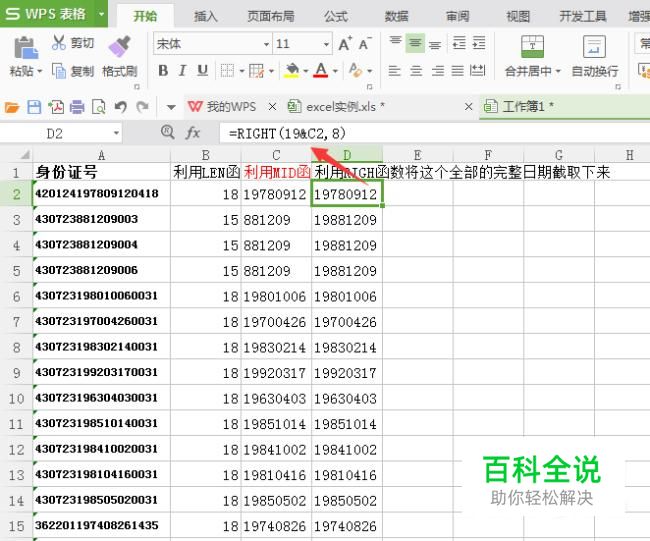
Task: Close the 我的WPS tab
Action: pos(272,107)
